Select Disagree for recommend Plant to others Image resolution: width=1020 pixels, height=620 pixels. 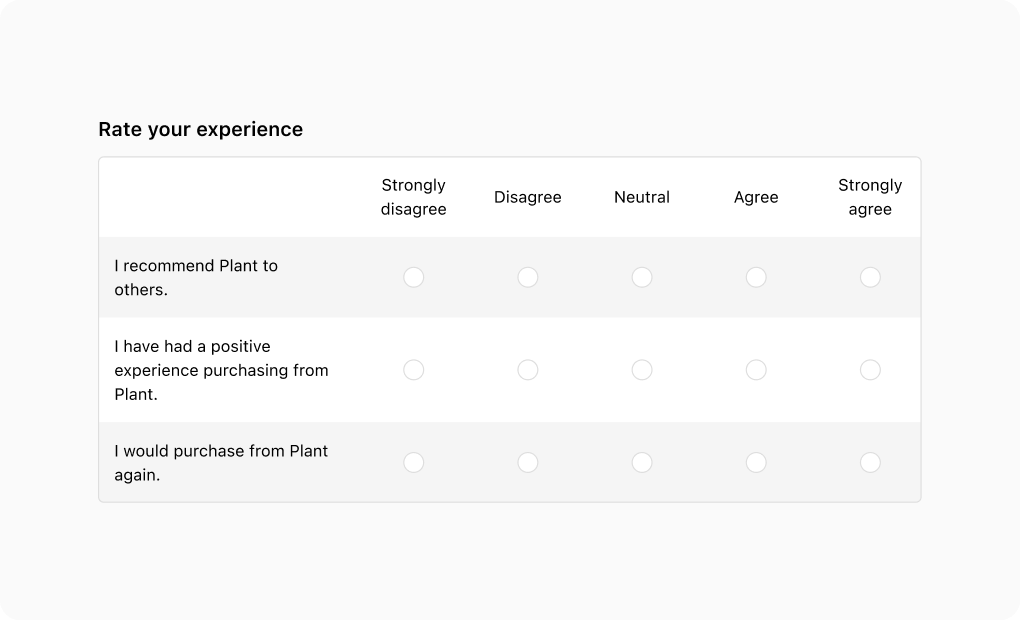528,277
